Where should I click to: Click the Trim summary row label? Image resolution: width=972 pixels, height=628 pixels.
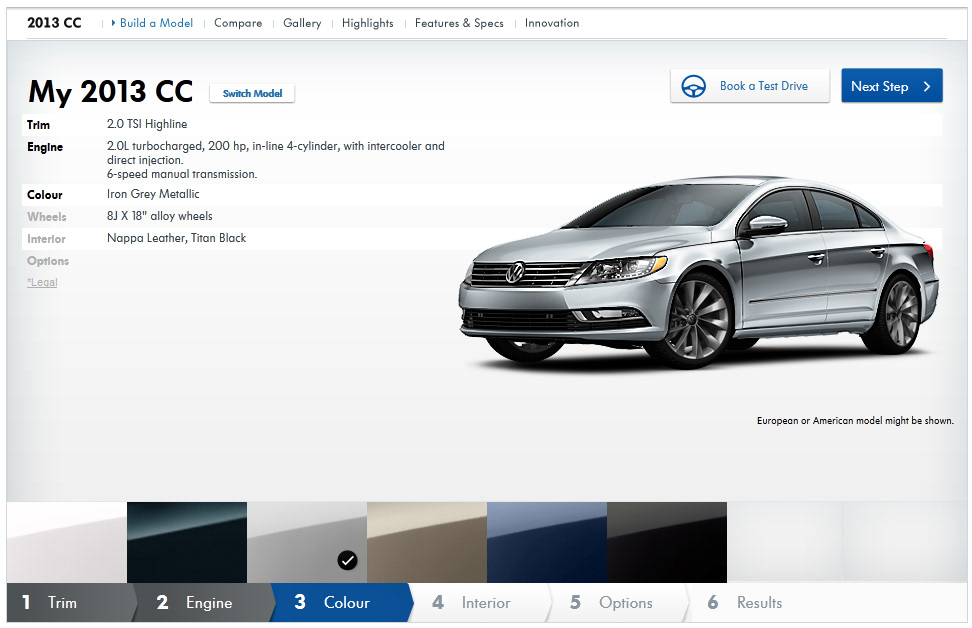click(x=38, y=125)
